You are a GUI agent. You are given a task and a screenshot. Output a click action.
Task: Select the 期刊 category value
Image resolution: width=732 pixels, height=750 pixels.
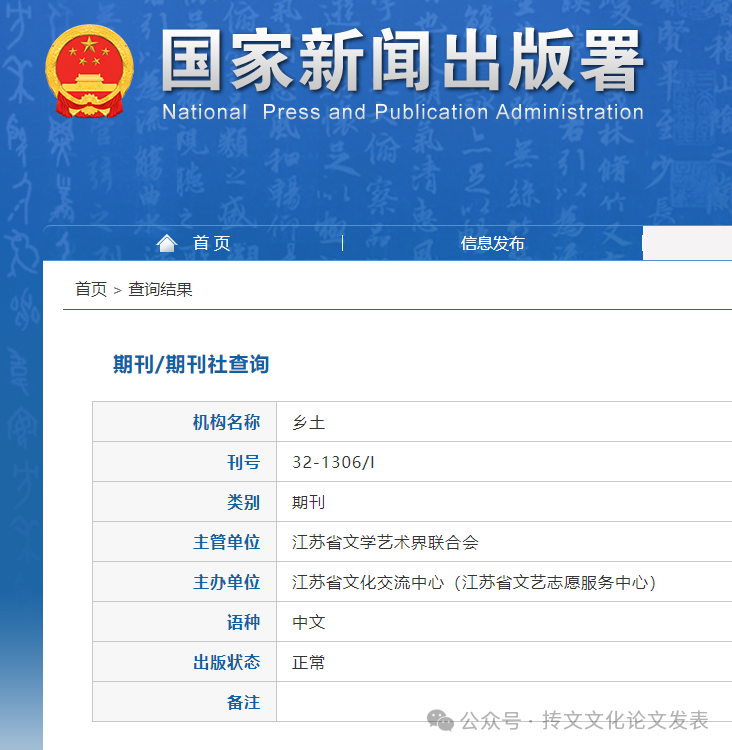coord(309,503)
